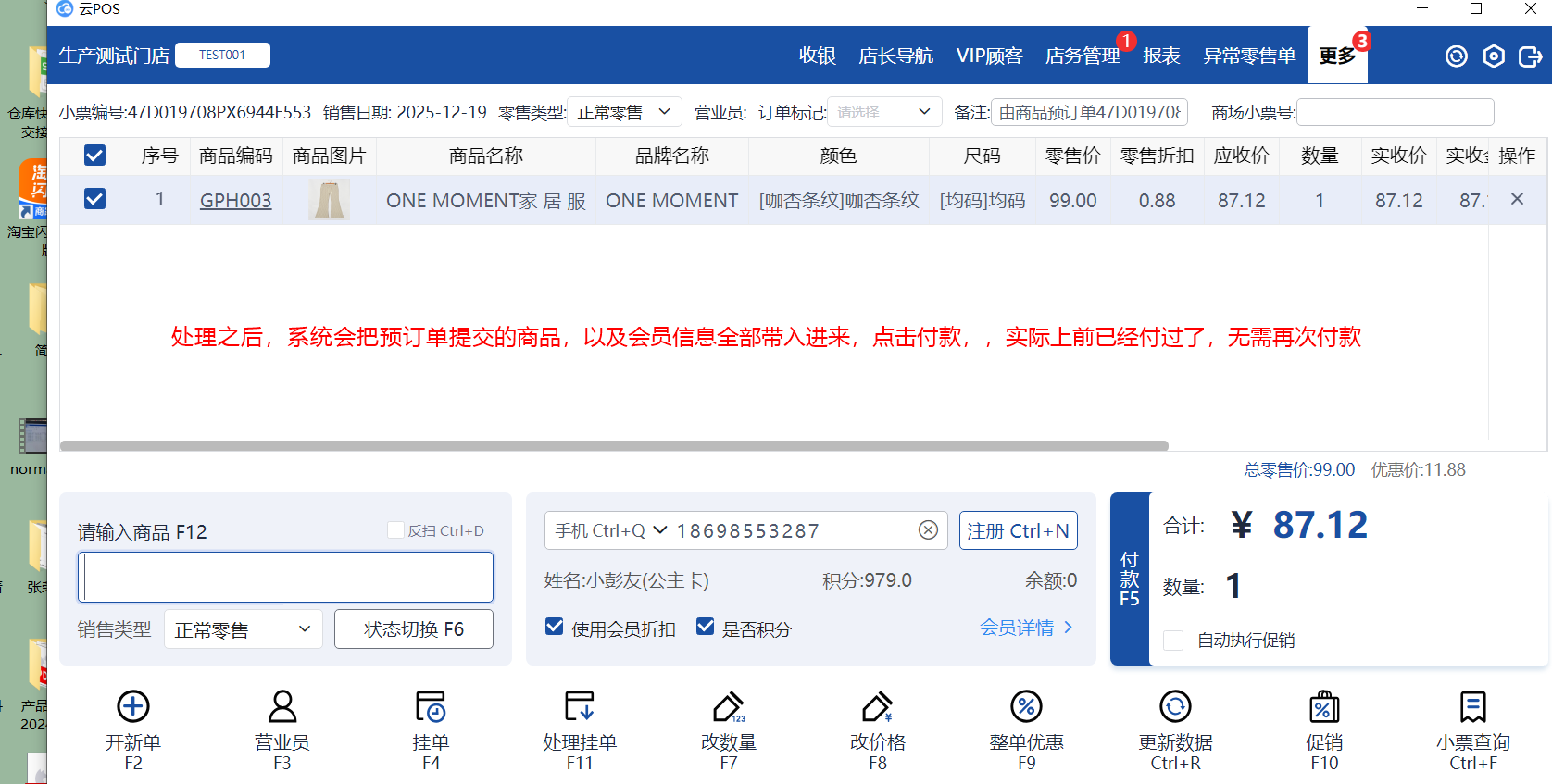Open the 报表 reports menu
The image size is (1552, 784).
point(1161,56)
